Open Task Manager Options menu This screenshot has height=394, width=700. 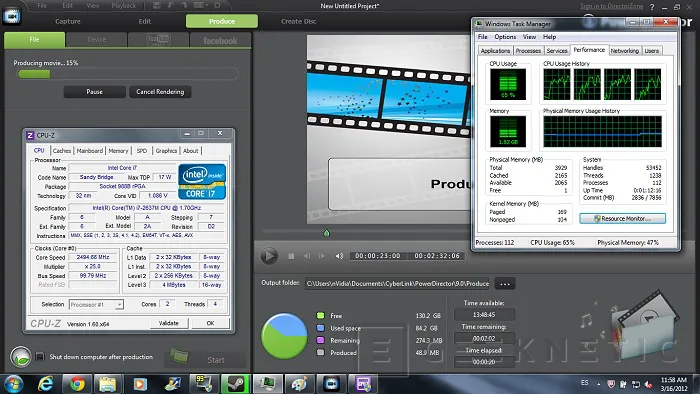click(505, 37)
